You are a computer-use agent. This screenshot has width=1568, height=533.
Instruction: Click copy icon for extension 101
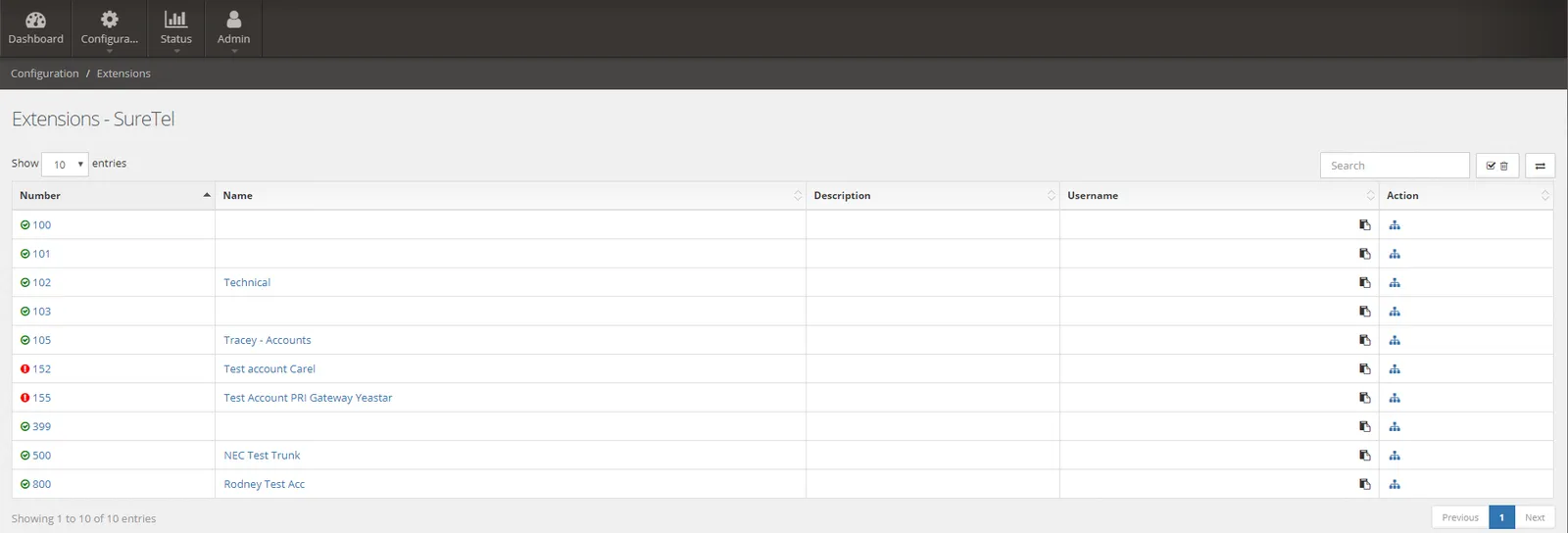point(1364,254)
